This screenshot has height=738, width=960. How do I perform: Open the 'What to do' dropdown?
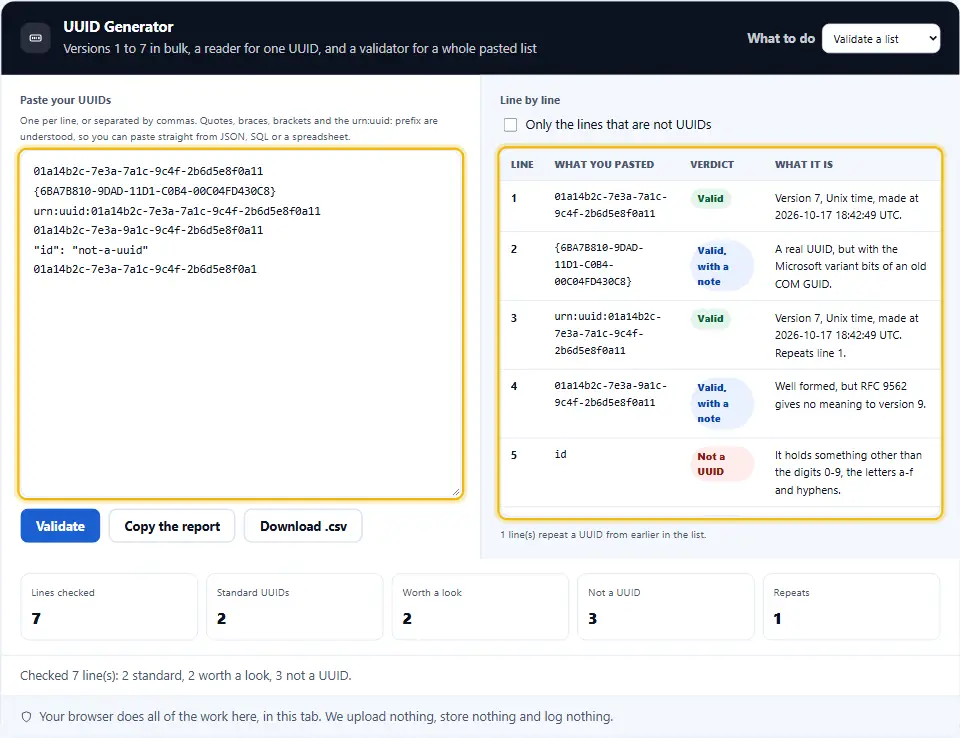pyautogui.click(x=880, y=39)
